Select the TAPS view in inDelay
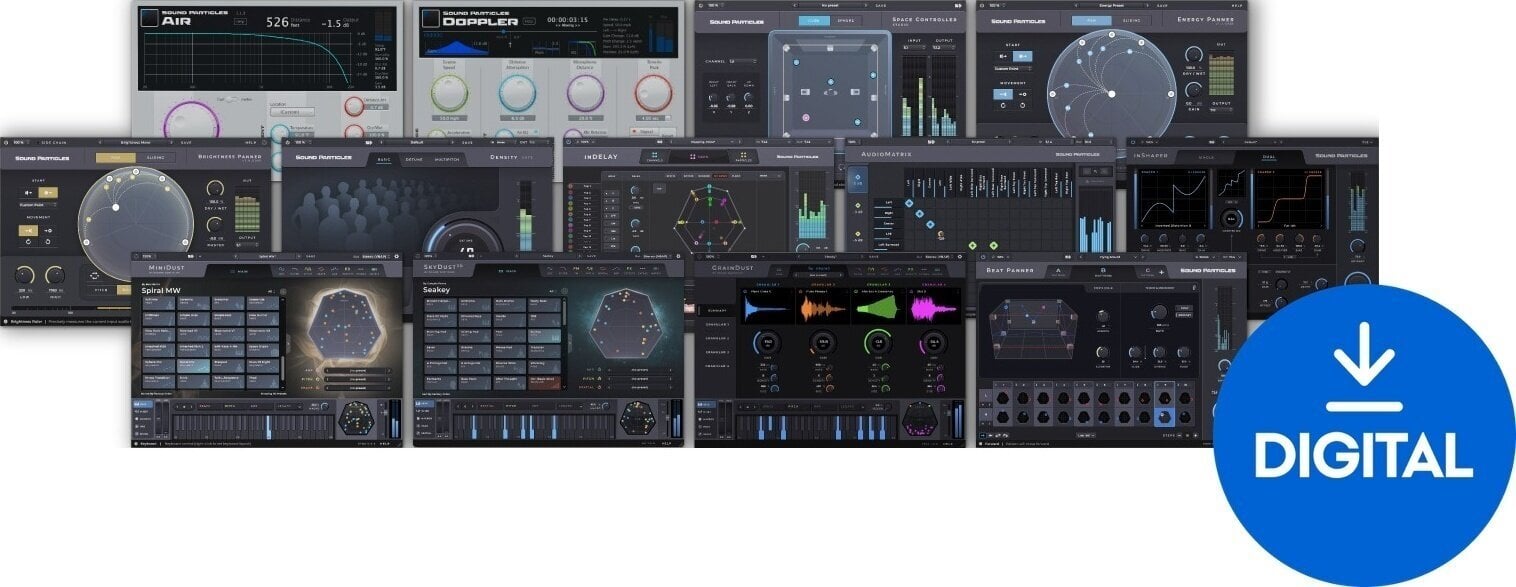Viewport: 1516px width, 587px height. click(699, 156)
